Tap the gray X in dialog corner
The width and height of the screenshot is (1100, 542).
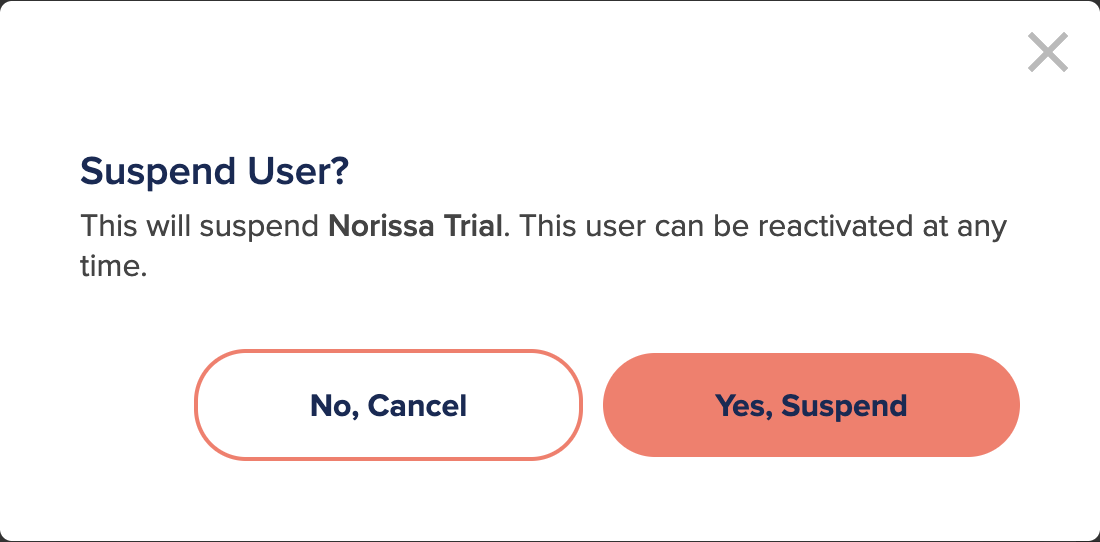click(1047, 52)
